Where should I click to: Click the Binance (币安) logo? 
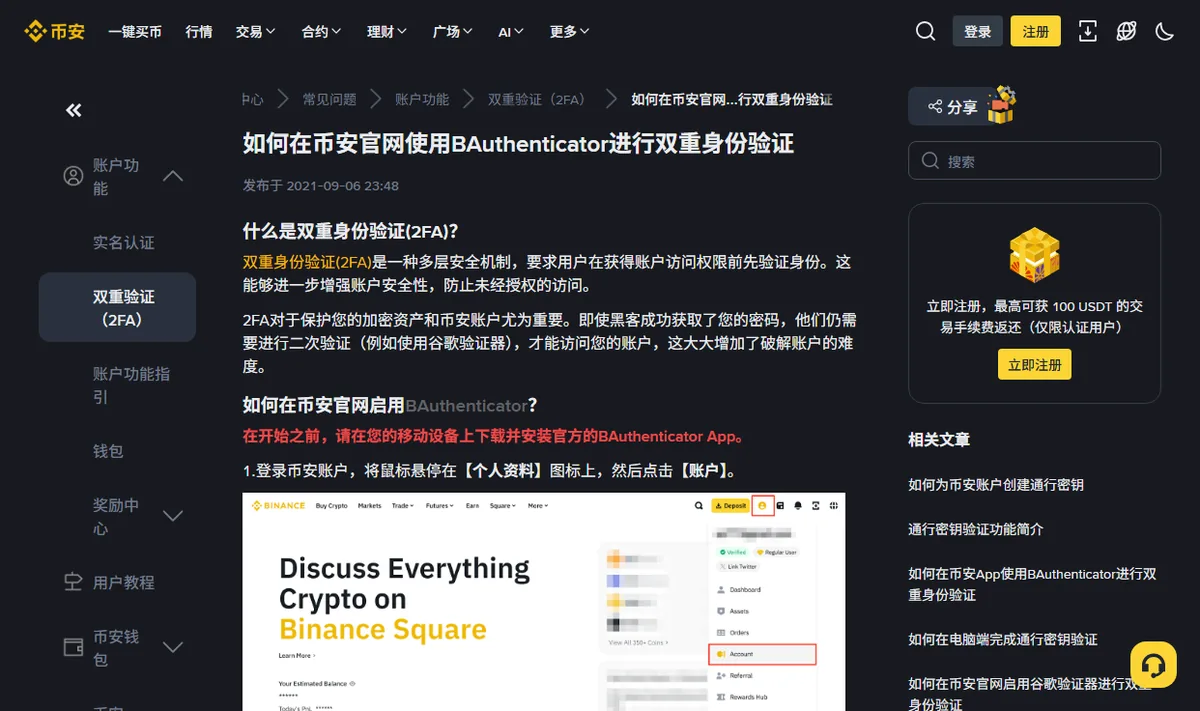(54, 32)
